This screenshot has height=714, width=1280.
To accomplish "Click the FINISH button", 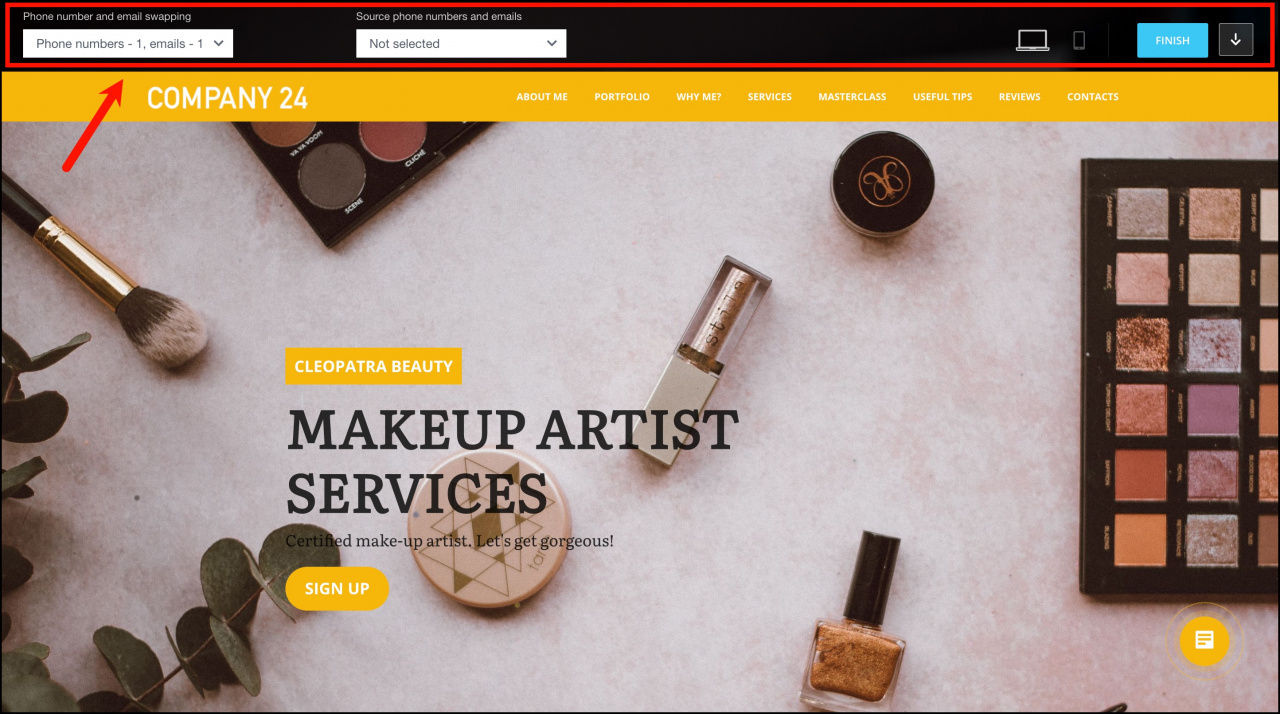I will (1172, 40).
